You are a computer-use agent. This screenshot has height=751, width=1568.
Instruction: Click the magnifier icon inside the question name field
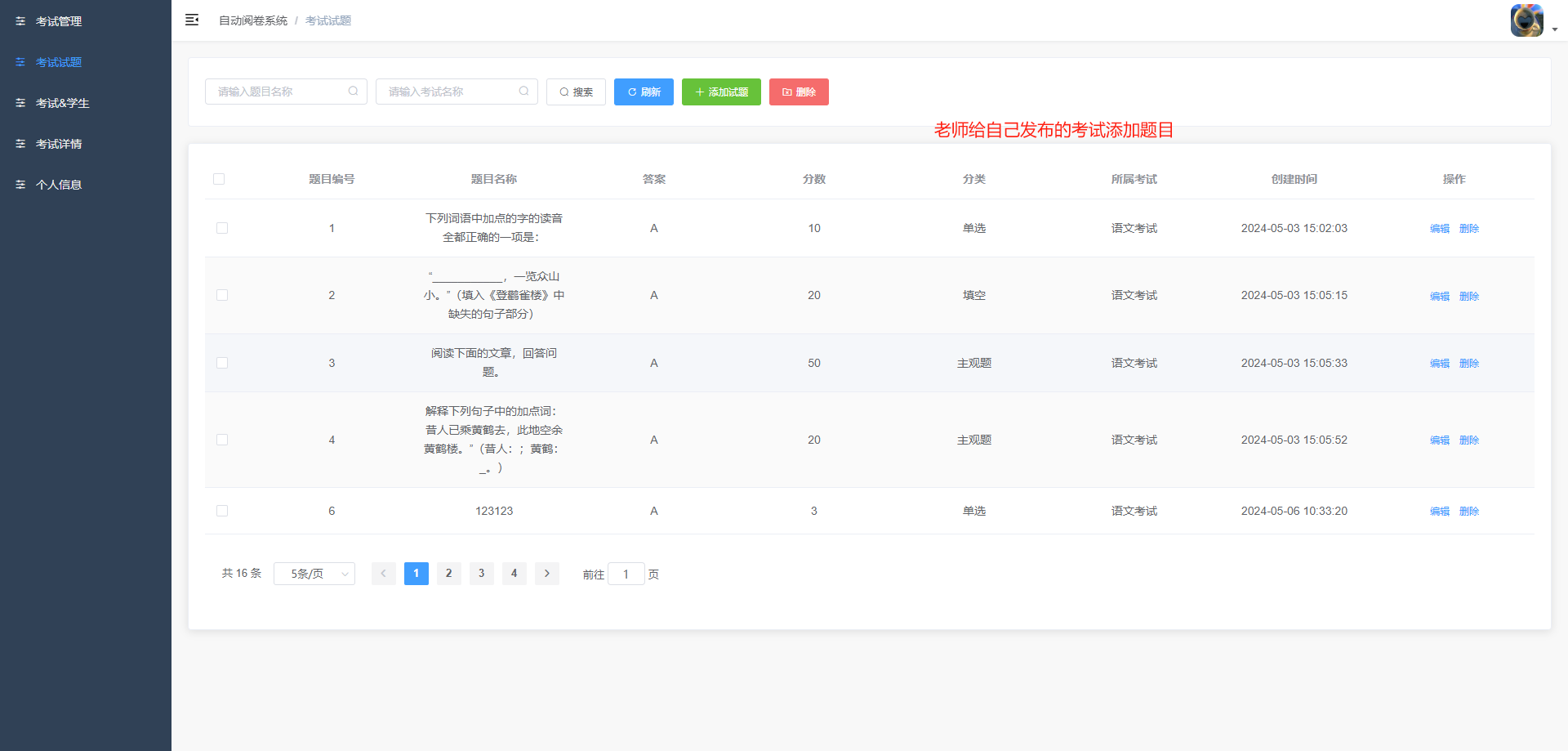pyautogui.click(x=353, y=91)
